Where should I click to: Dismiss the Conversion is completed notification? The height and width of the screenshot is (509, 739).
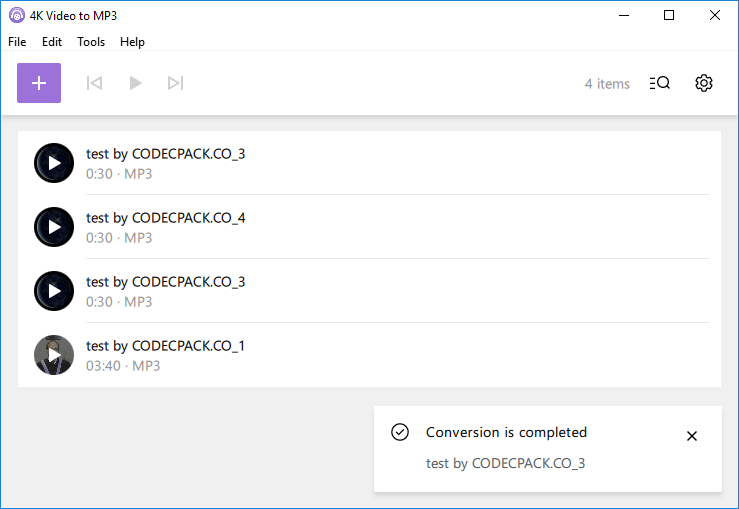click(x=691, y=436)
